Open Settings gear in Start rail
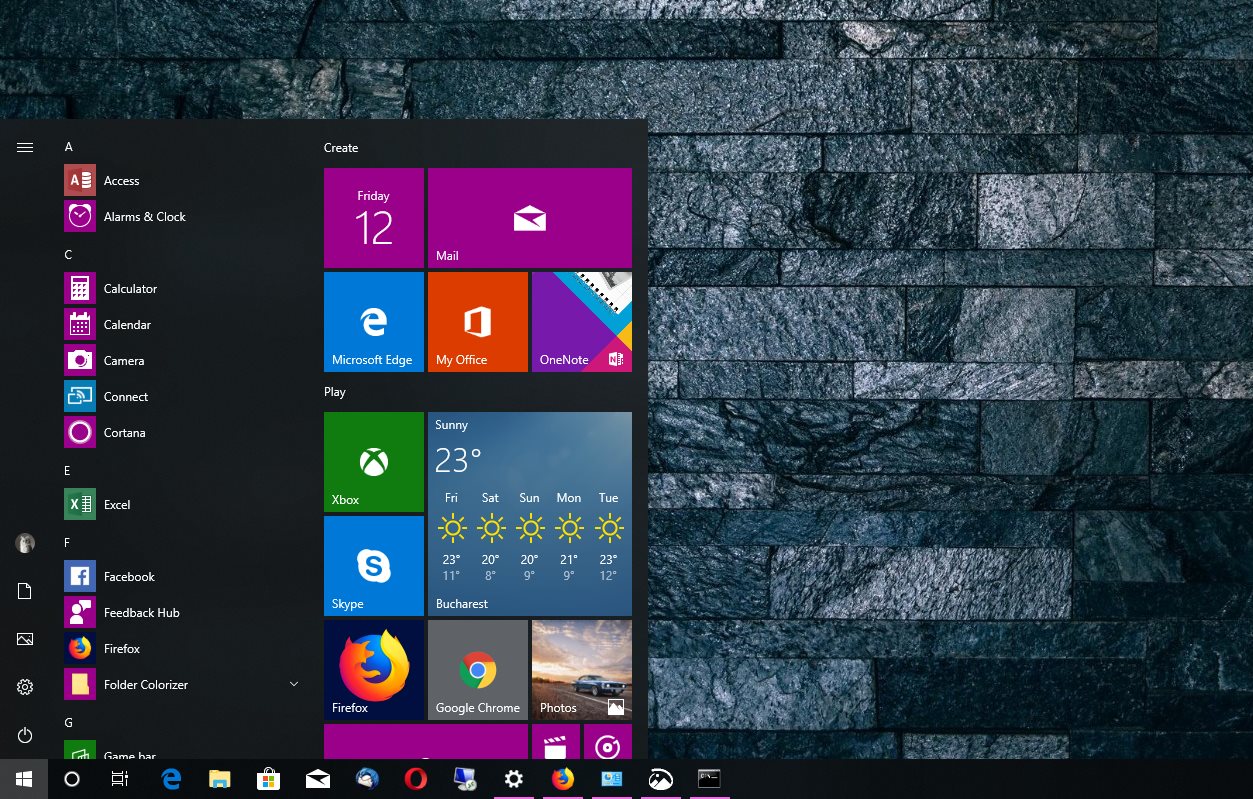Viewport: 1253px width, 799px height. click(25, 687)
